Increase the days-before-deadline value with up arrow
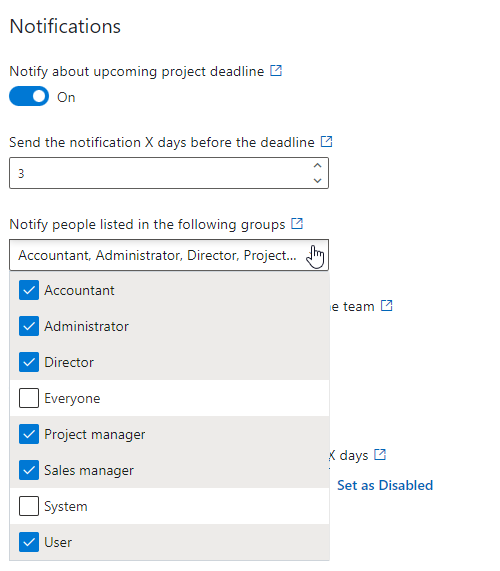The height and width of the screenshot is (571, 500). point(318,166)
